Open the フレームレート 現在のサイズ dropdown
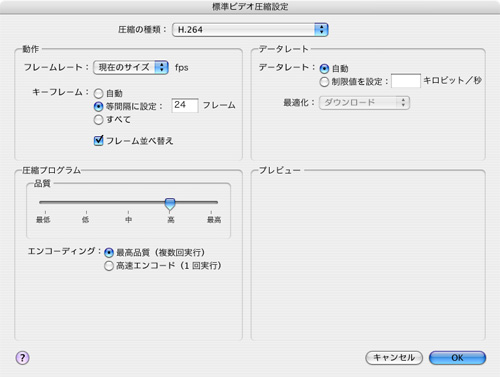This screenshot has height=377, width=500. pyautogui.click(x=131, y=67)
